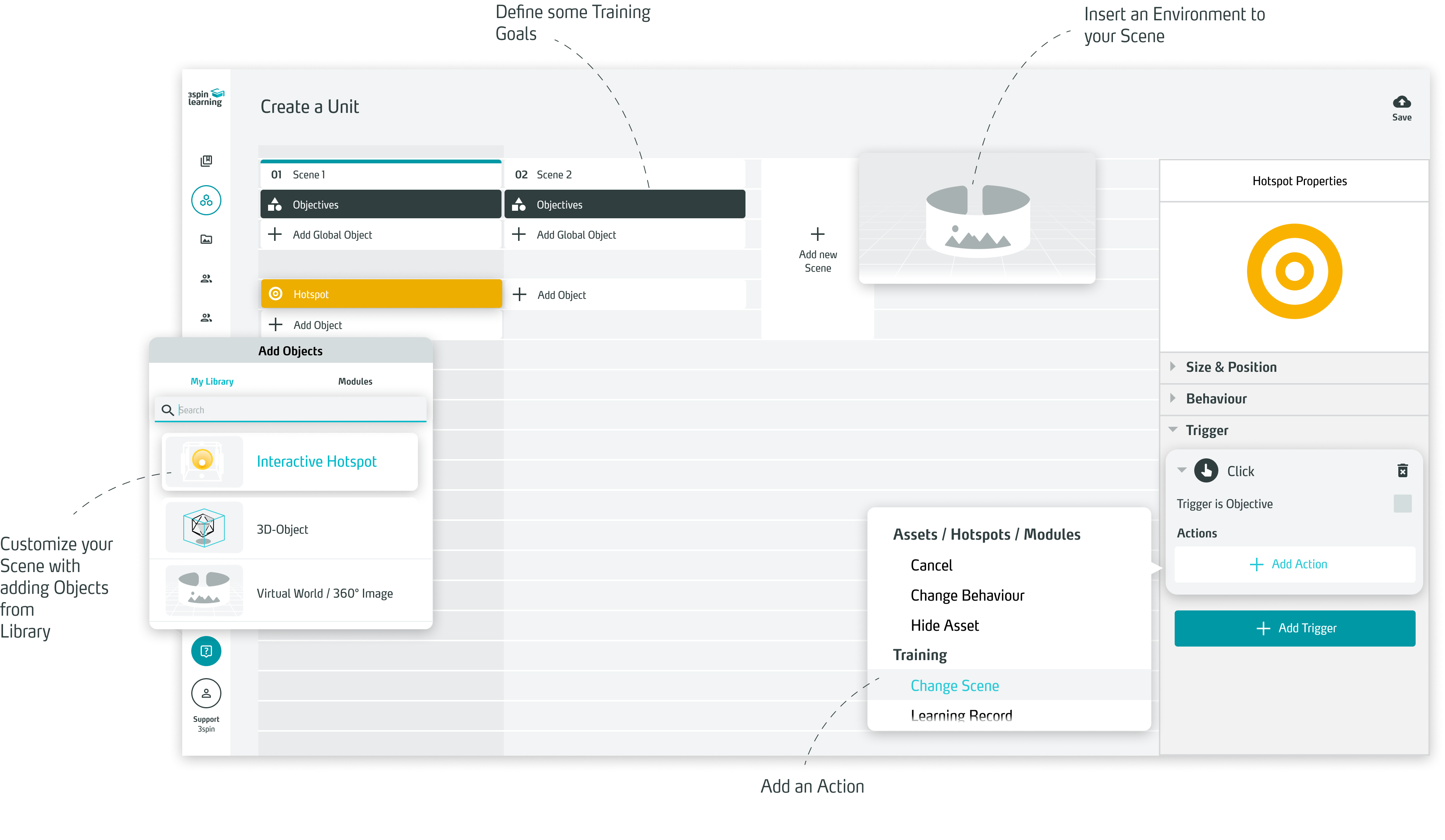
Task: Select Change Scene from actions menu
Action: pyautogui.click(x=954, y=685)
